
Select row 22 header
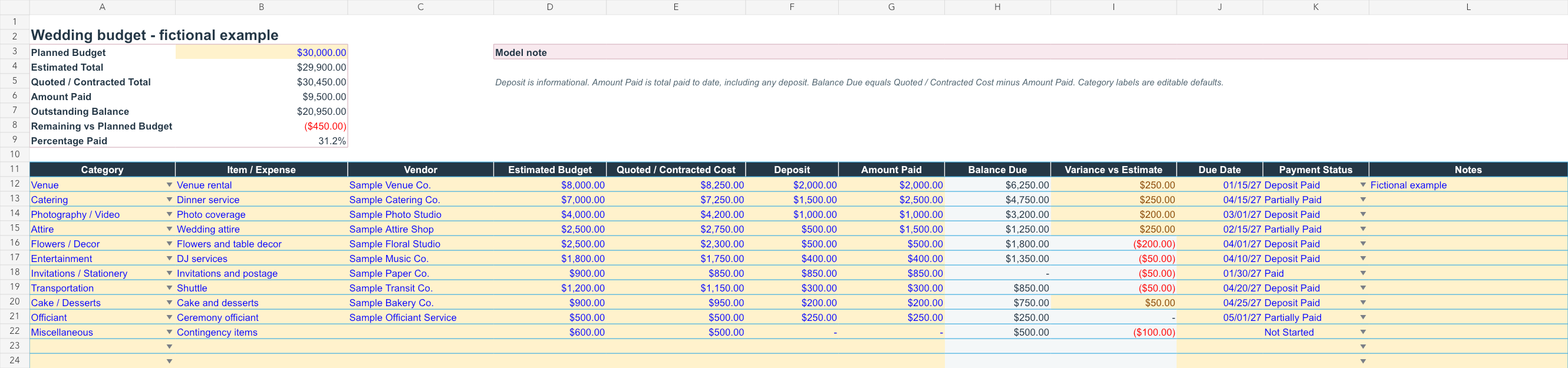[x=15, y=331]
